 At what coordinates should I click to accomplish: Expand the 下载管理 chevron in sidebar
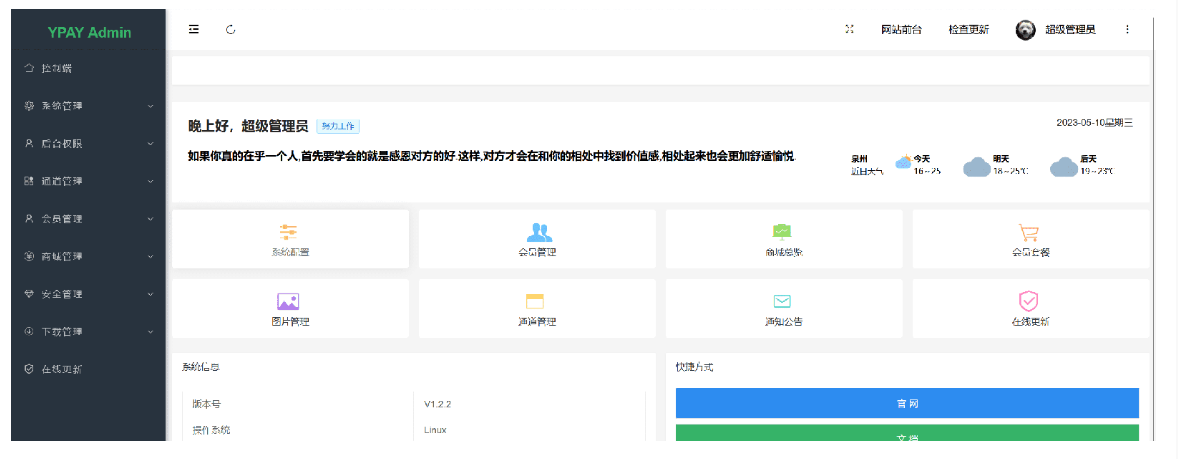[151, 331]
